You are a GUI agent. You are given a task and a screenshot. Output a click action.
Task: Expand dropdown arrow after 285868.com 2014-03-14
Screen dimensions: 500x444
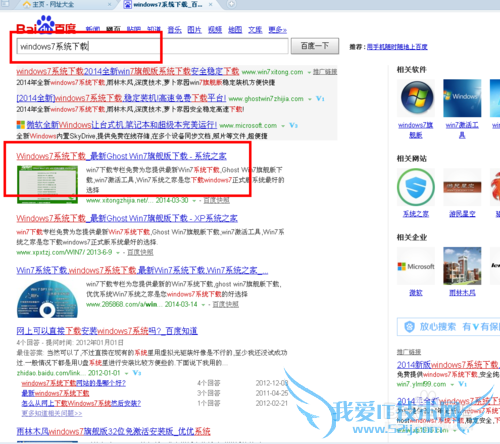coord(203,305)
